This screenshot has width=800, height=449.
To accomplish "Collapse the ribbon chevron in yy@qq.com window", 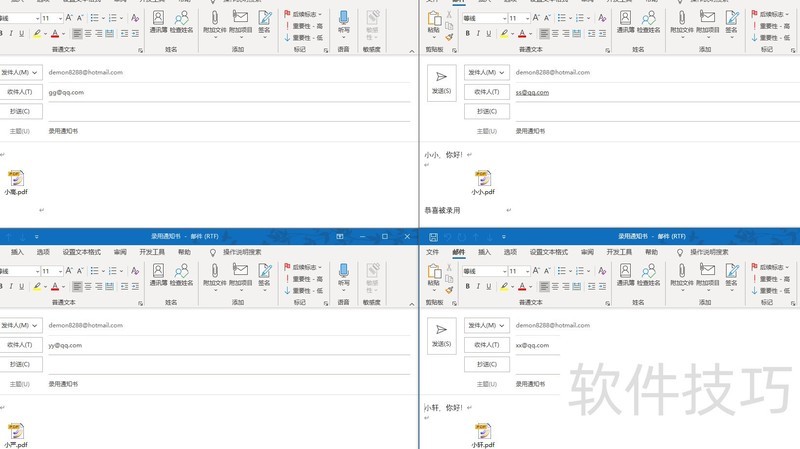I will [x=412, y=304].
